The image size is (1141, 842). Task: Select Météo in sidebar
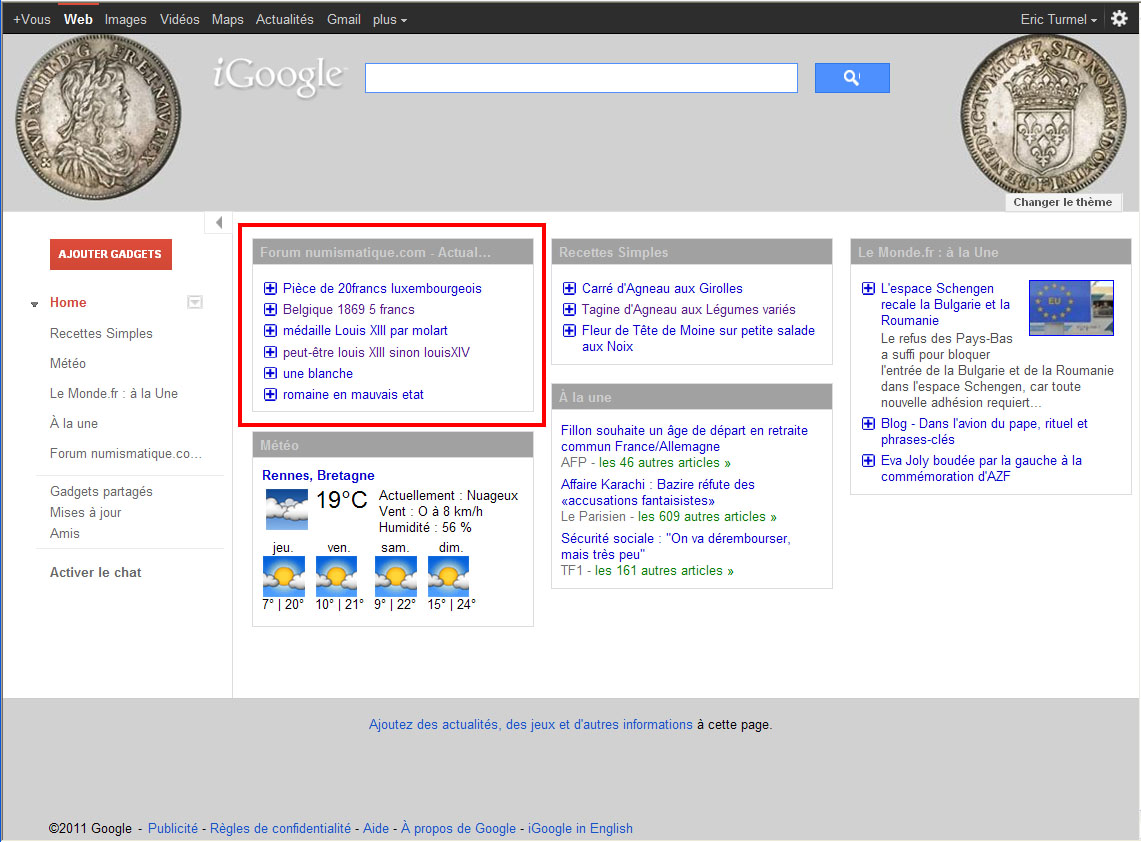coord(68,363)
